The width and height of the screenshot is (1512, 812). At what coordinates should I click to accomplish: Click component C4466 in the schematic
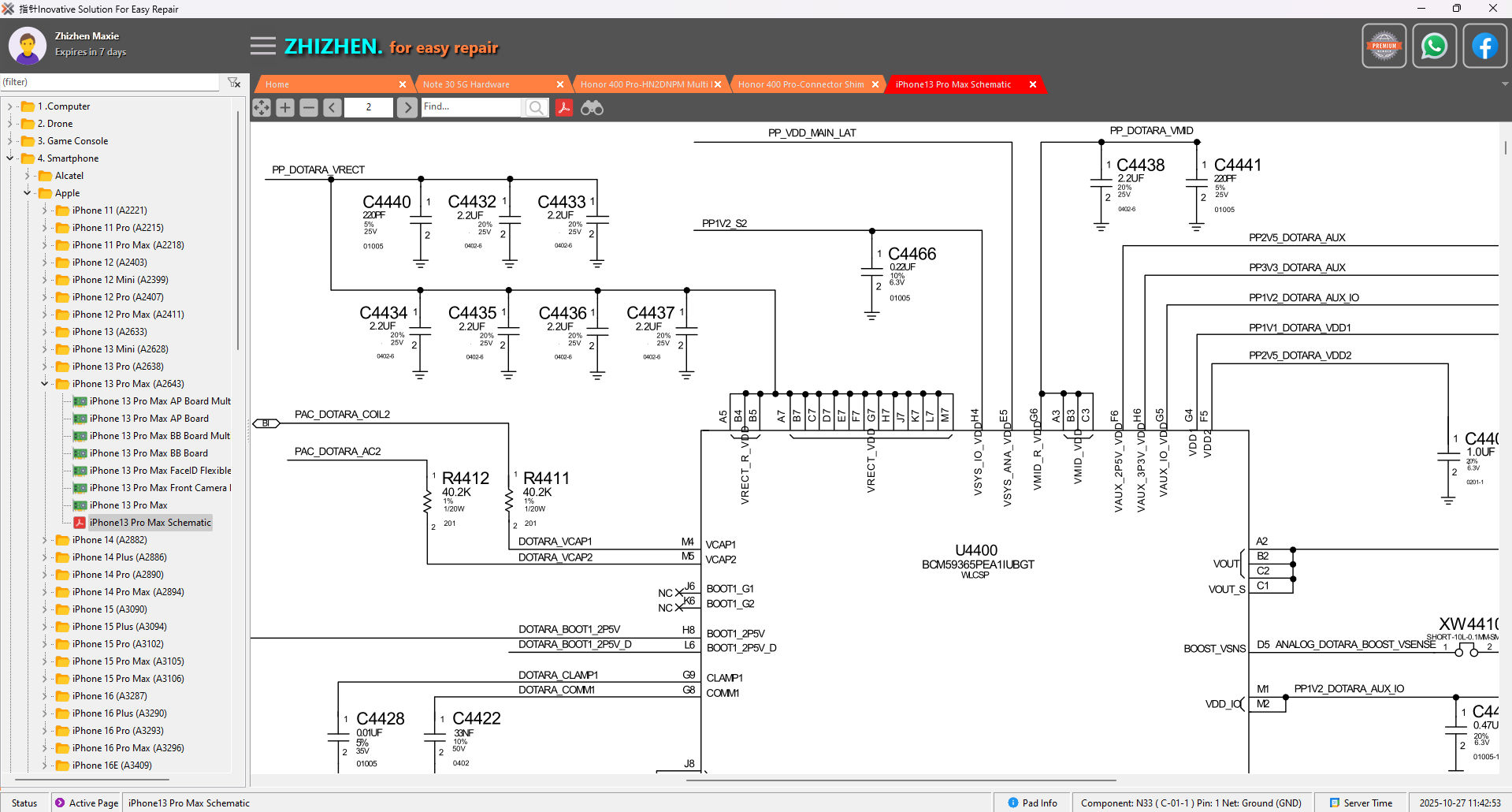(x=912, y=254)
